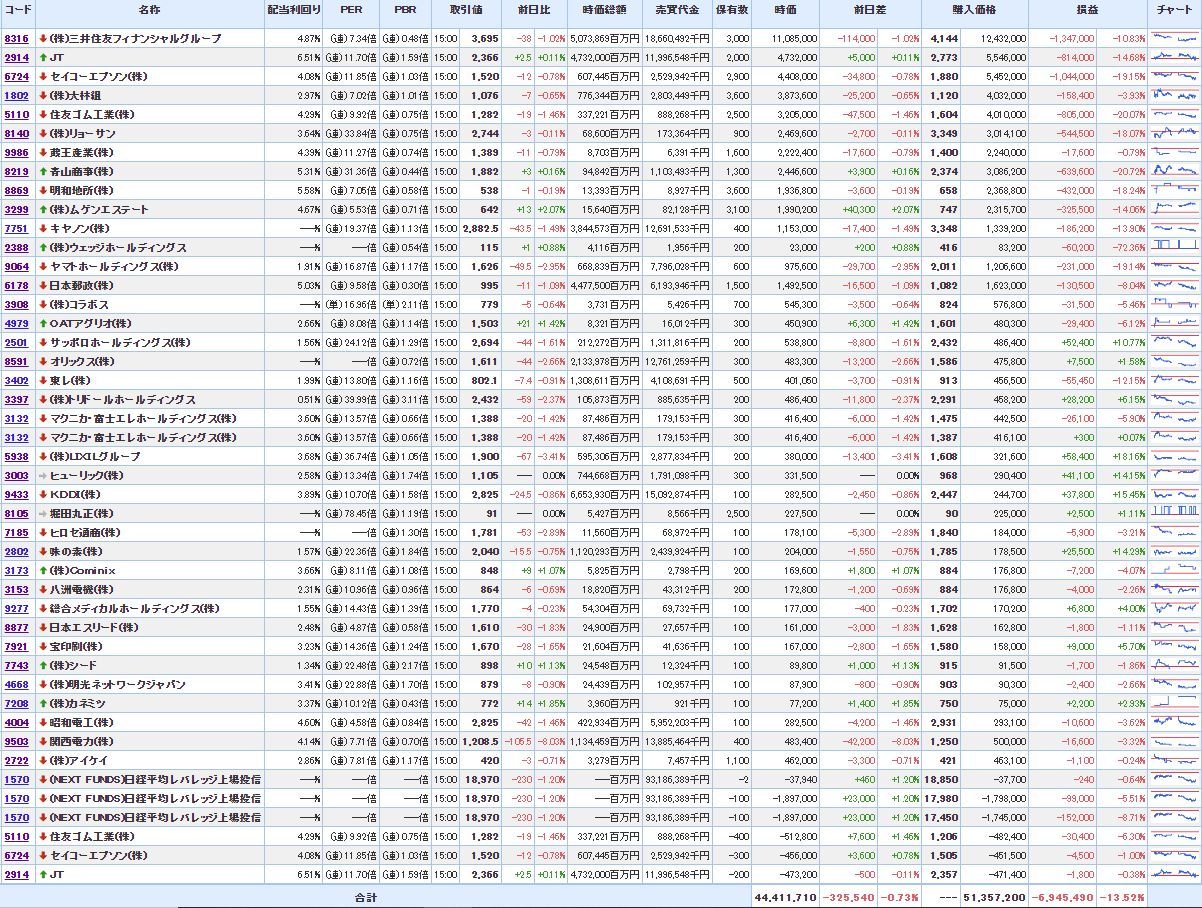Click the up arrow icon beside OATアグリオ
This screenshot has width=1202, height=908.
(x=43, y=323)
